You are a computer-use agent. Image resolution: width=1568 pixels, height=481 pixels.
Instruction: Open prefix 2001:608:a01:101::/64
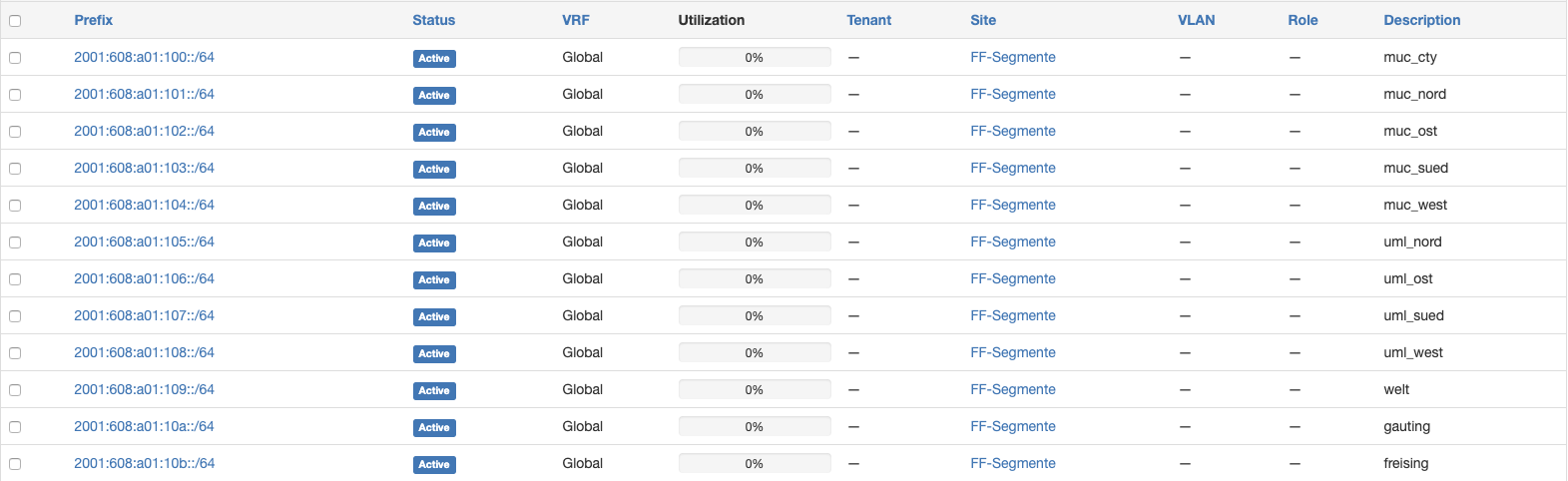(144, 94)
